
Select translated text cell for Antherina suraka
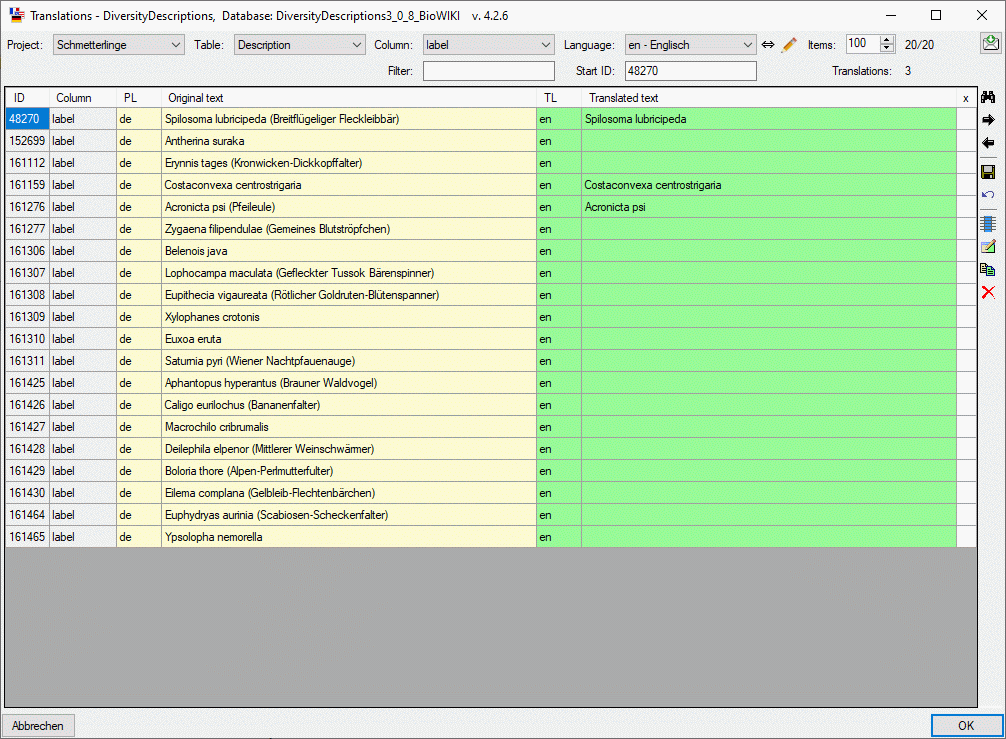[x=768, y=141]
